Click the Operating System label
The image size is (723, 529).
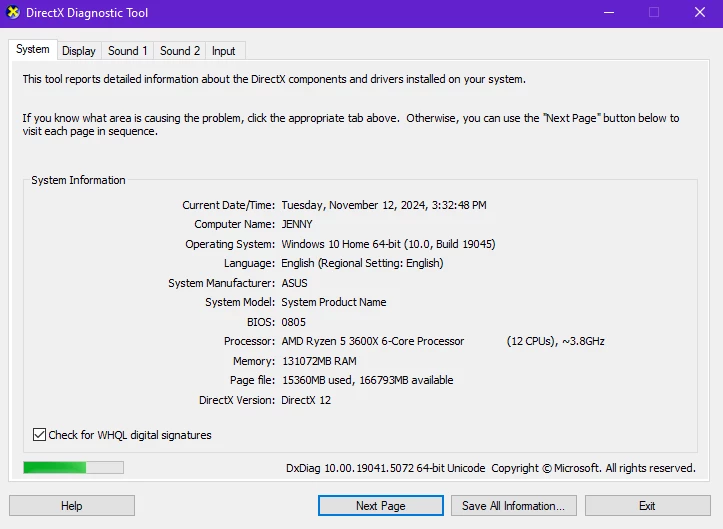230,244
